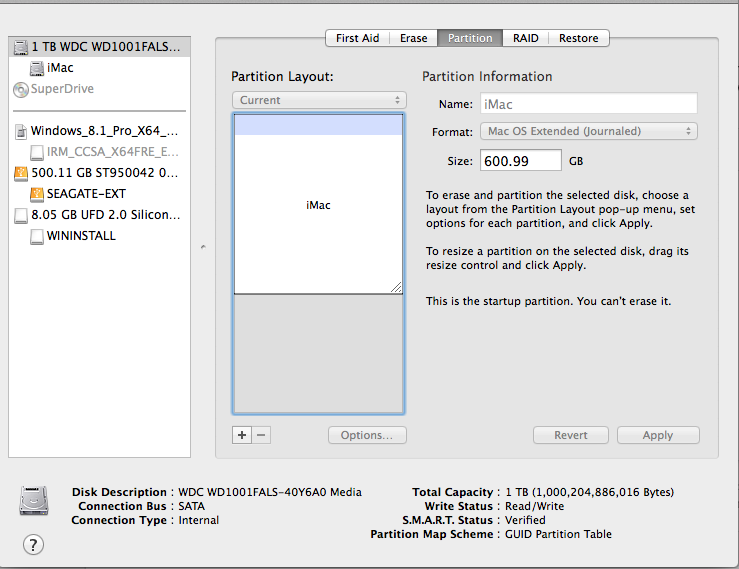Click the Connection Type 'Internal' value
Screen dimensions: 739x569
click(x=198, y=520)
